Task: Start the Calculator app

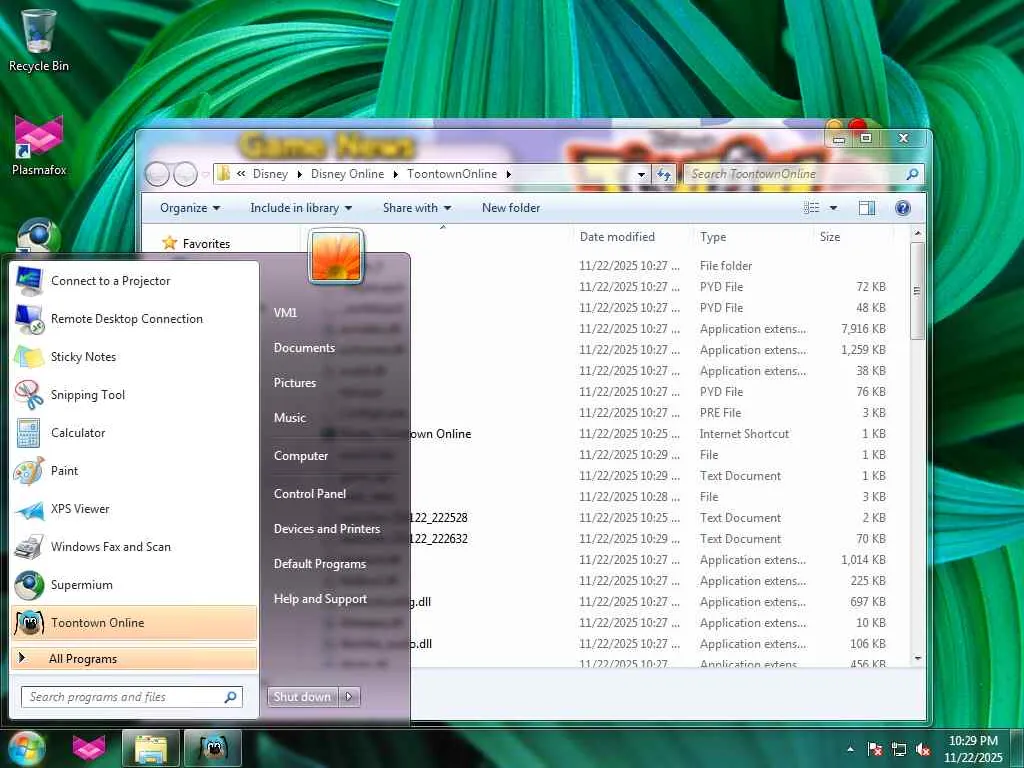Action: pyautogui.click(x=135, y=432)
